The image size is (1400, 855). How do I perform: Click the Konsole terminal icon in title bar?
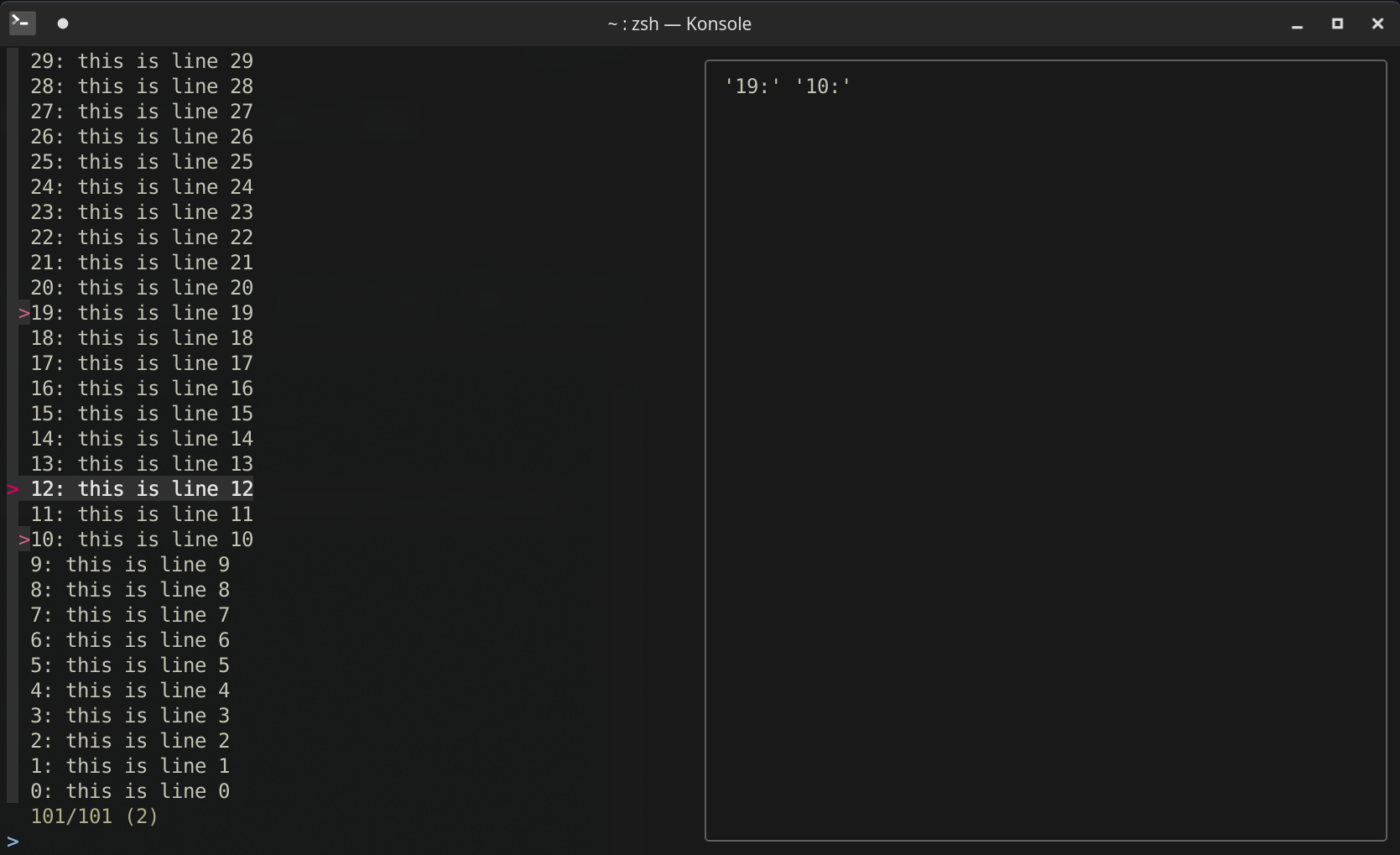(x=22, y=23)
